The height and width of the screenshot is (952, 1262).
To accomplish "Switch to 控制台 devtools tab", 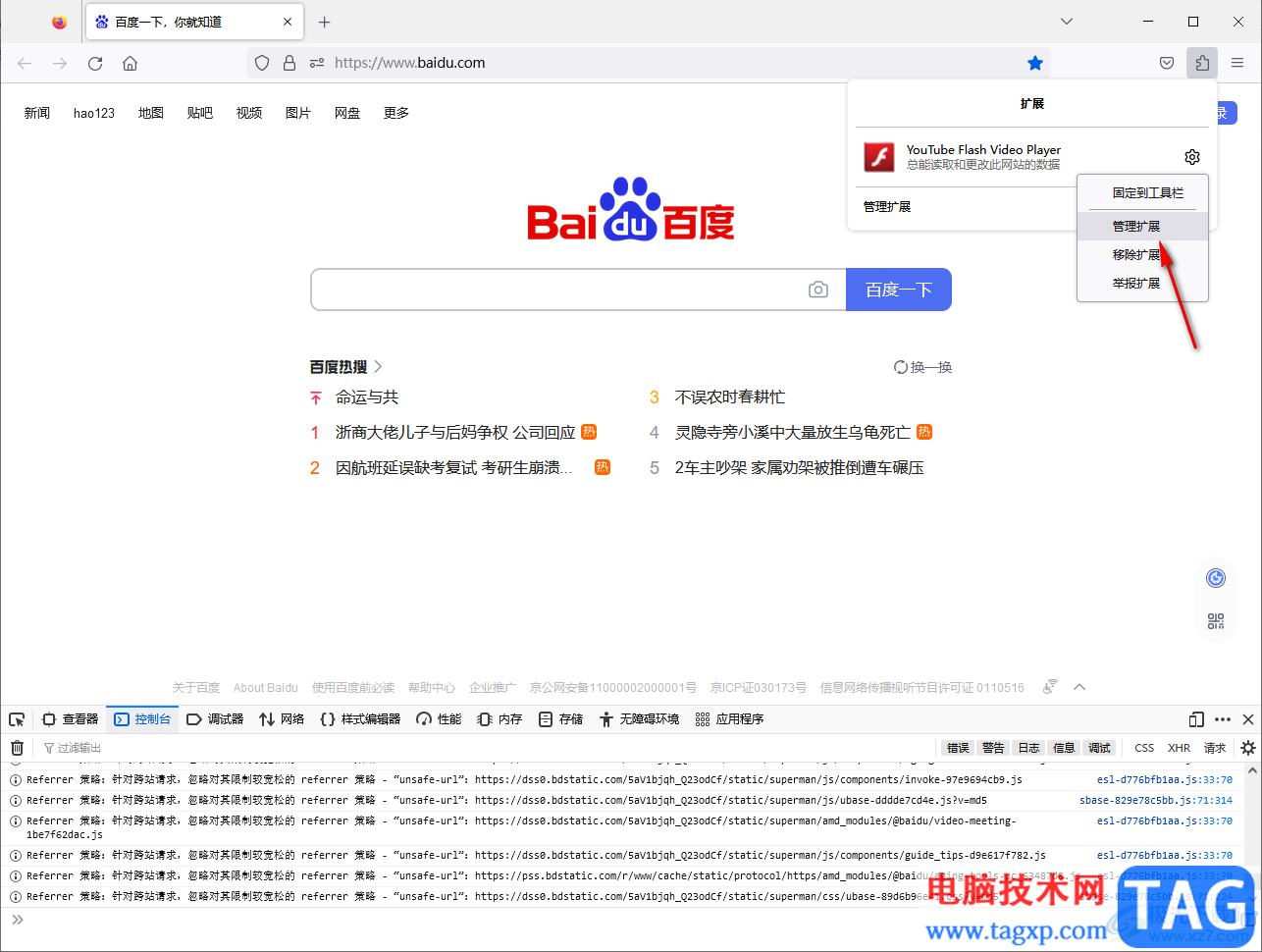I will pyautogui.click(x=142, y=719).
